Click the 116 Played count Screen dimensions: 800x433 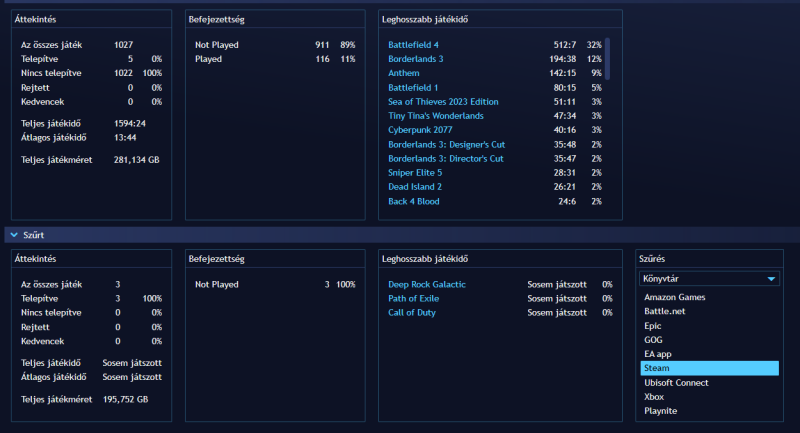pos(322,59)
